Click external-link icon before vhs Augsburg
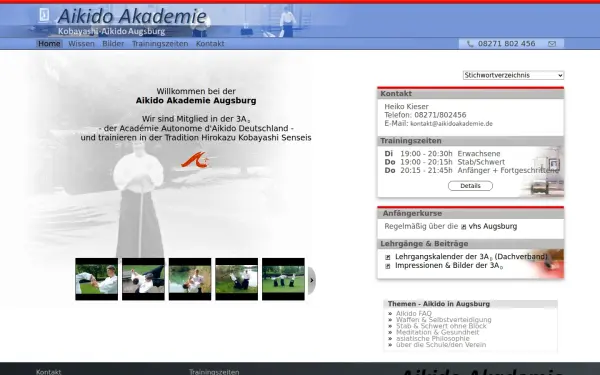 pyautogui.click(x=463, y=227)
